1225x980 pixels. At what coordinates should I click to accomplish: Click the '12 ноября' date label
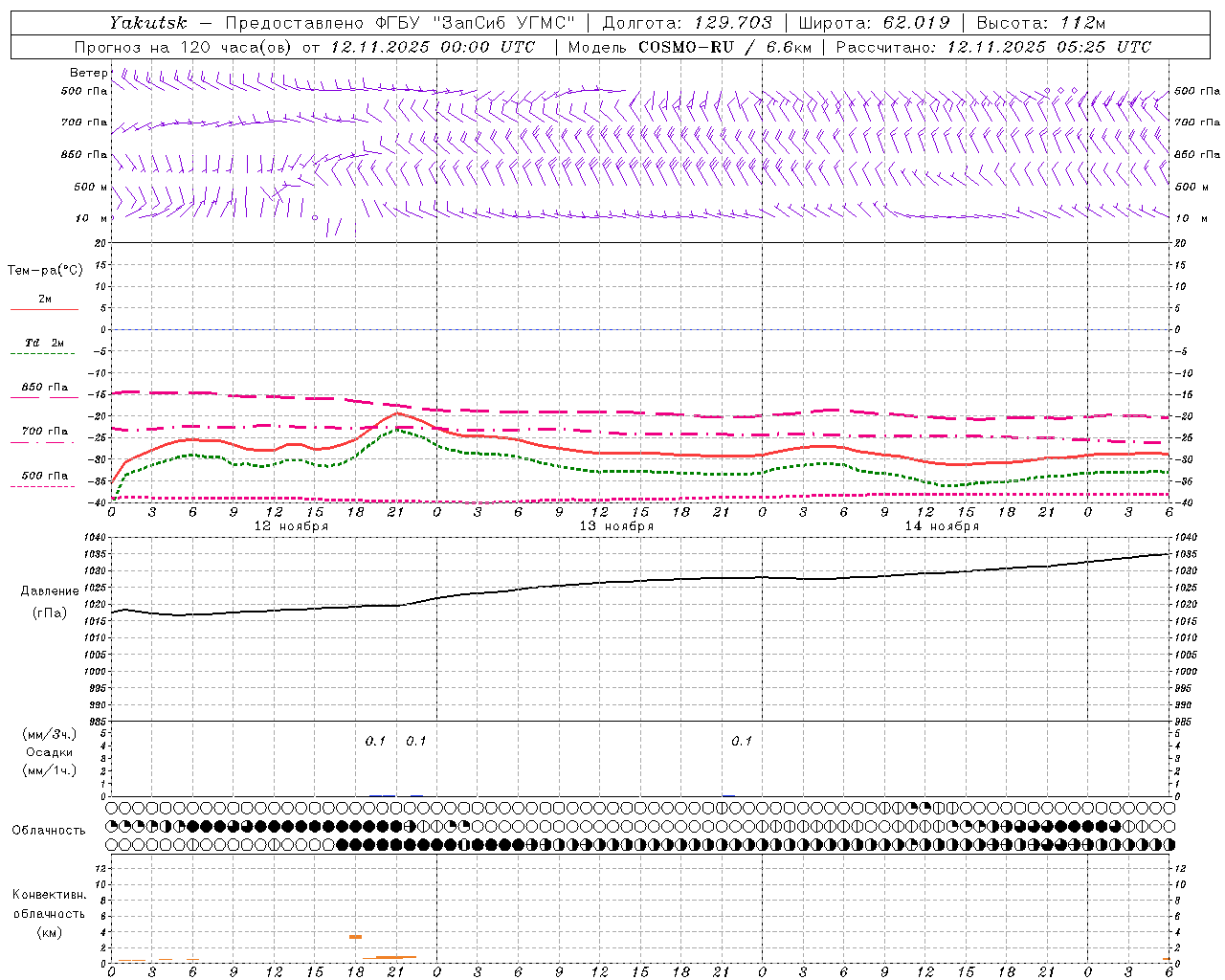(x=291, y=526)
